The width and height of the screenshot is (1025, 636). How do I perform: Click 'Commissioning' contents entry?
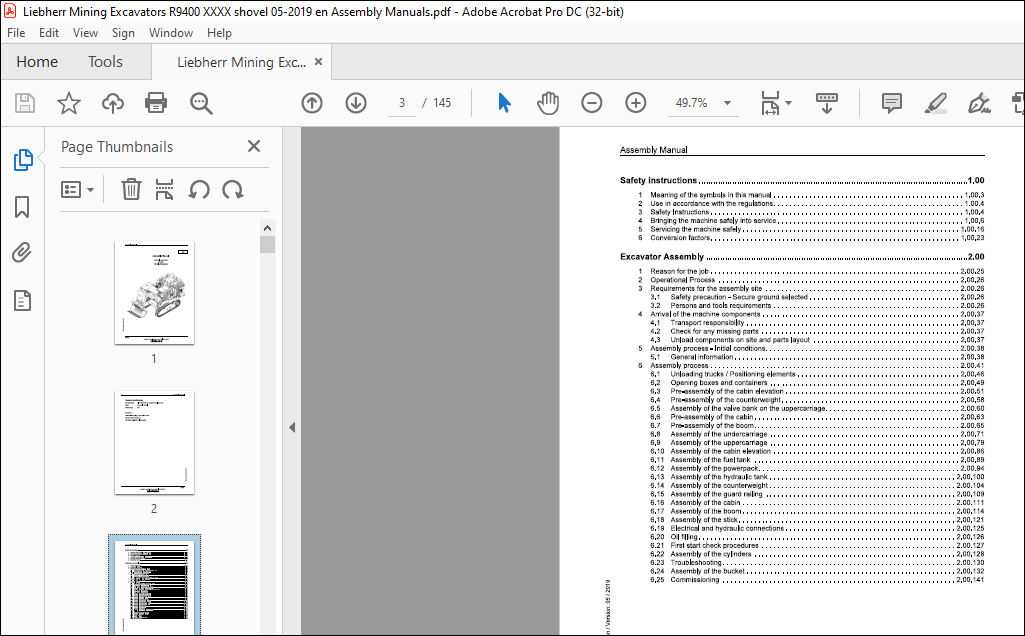[694, 580]
